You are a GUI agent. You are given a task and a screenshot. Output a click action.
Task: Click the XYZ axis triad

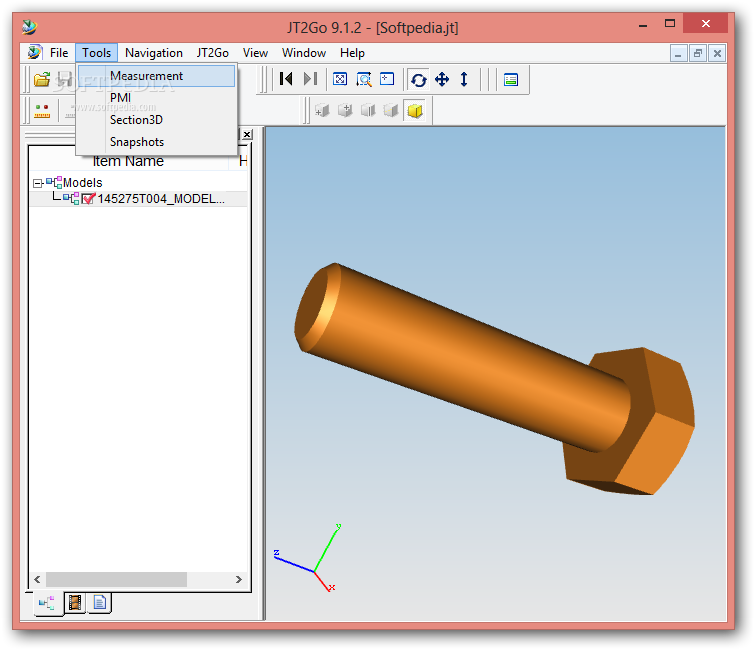pos(308,559)
